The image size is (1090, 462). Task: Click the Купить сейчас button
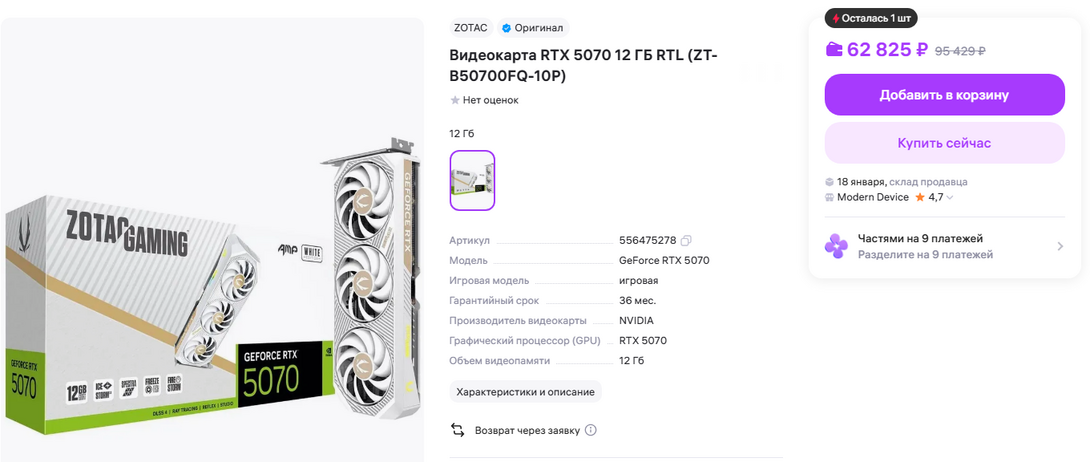(945, 143)
